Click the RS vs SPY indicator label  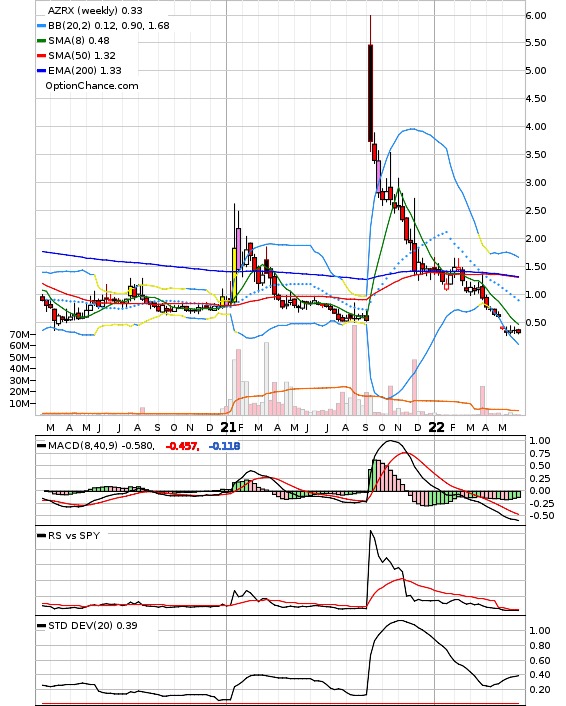[x=74, y=536]
